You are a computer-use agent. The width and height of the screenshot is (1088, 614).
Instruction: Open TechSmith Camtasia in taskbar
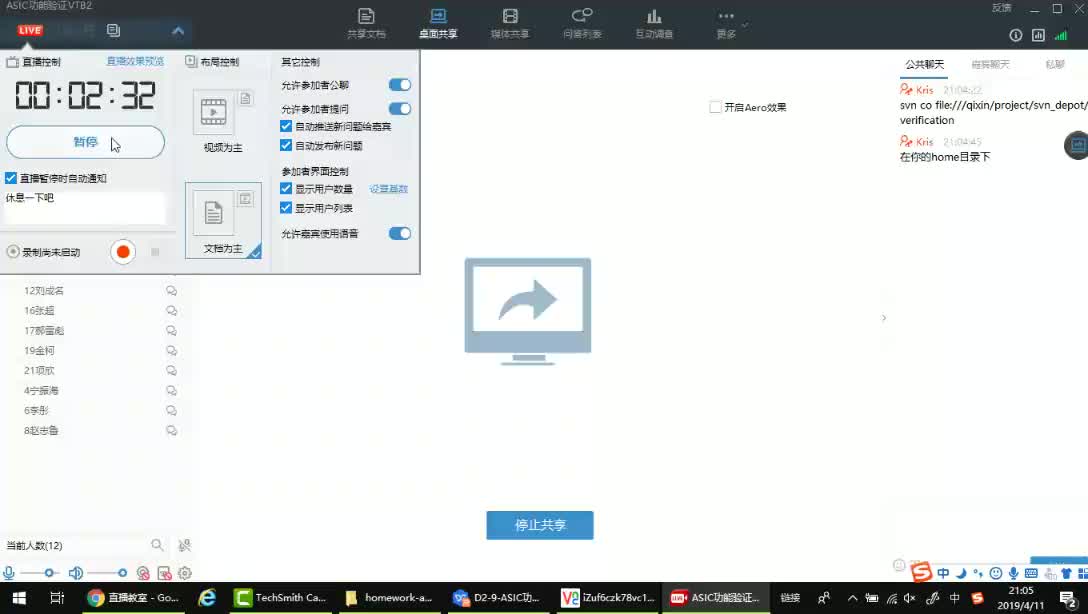tap(280, 598)
